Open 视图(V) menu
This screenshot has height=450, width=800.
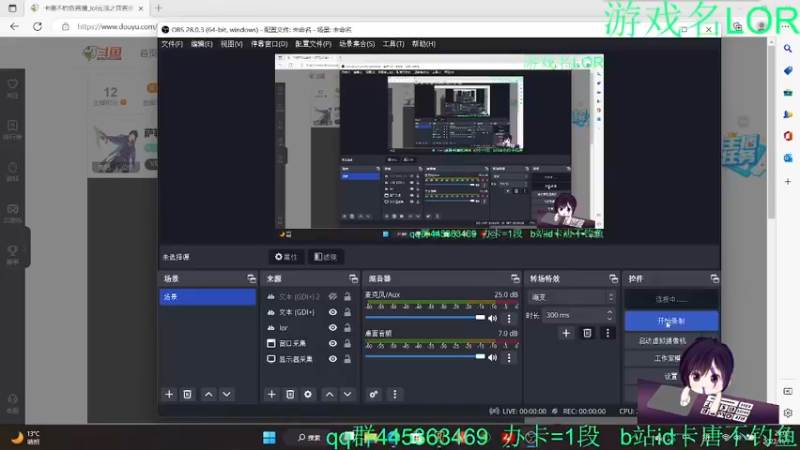231,44
